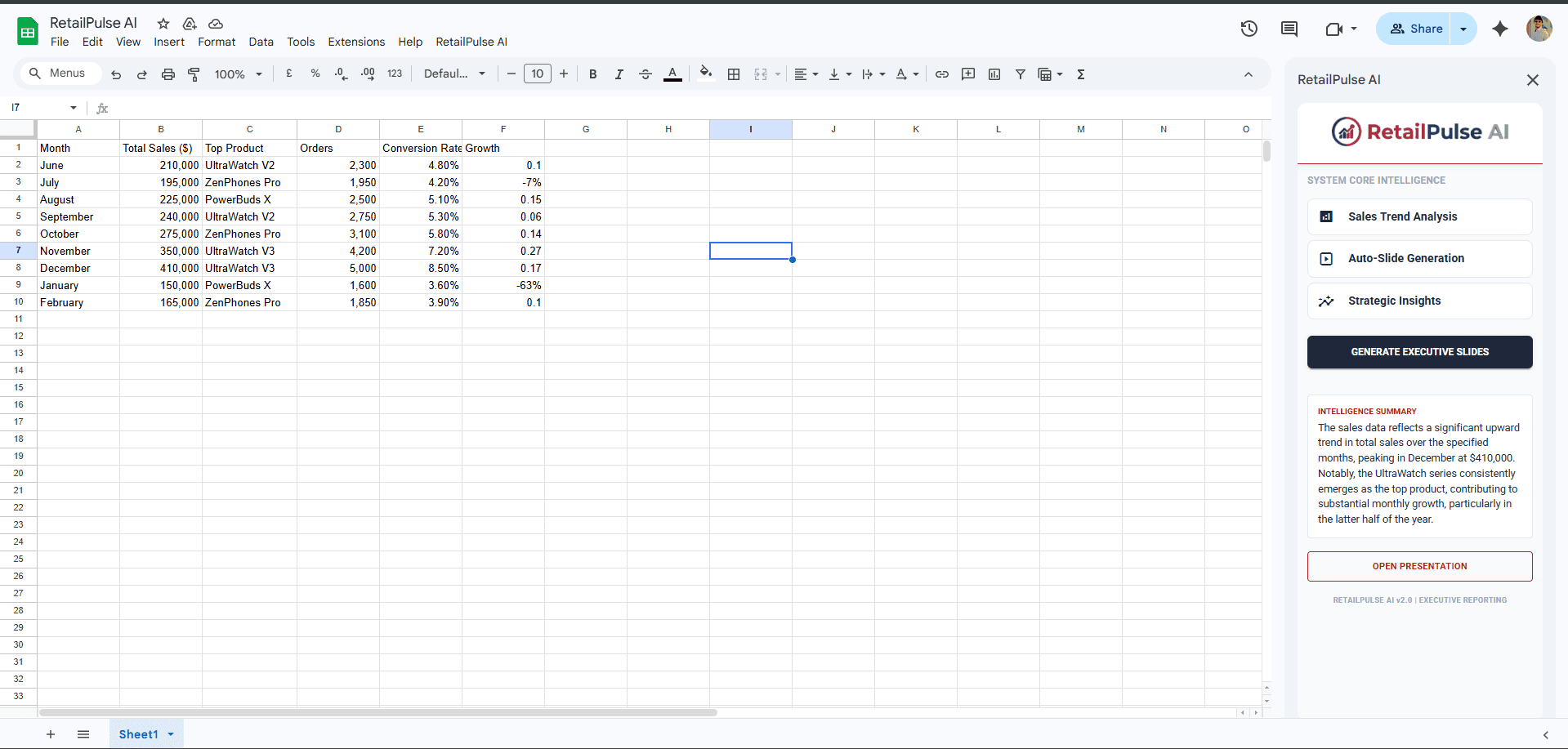Decrease font size with minus
The image size is (1568, 749).
[511, 74]
